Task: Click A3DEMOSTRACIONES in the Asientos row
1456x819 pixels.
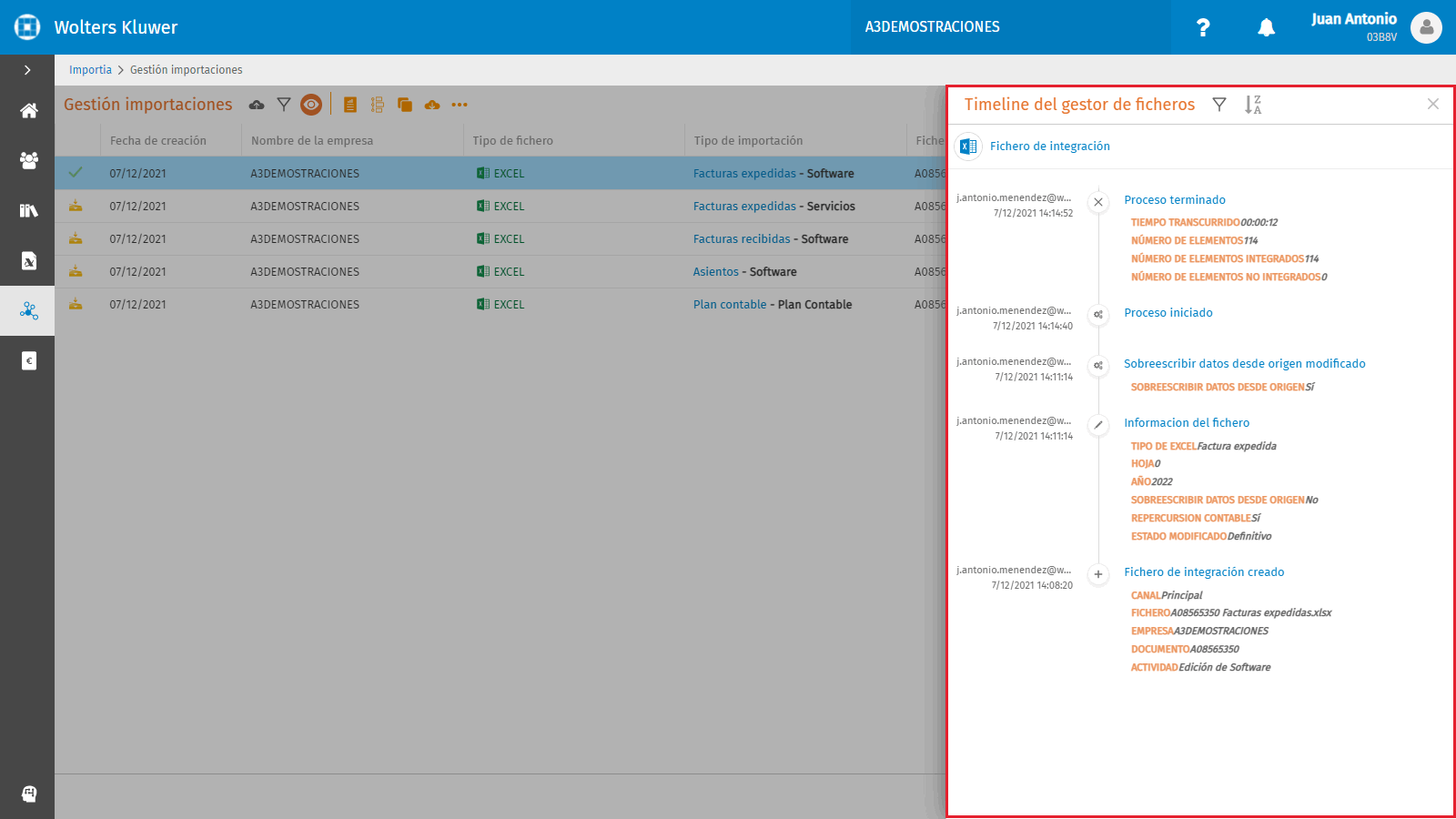Action: [305, 272]
